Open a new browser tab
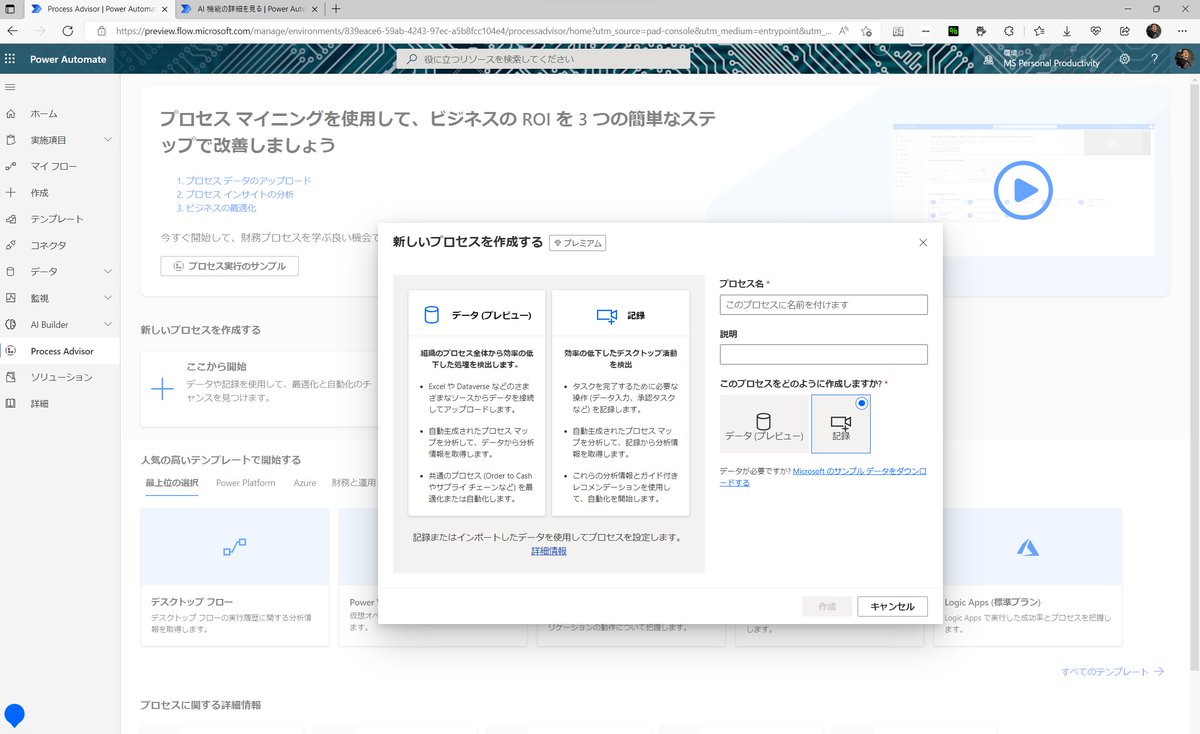The image size is (1200, 734). (335, 8)
